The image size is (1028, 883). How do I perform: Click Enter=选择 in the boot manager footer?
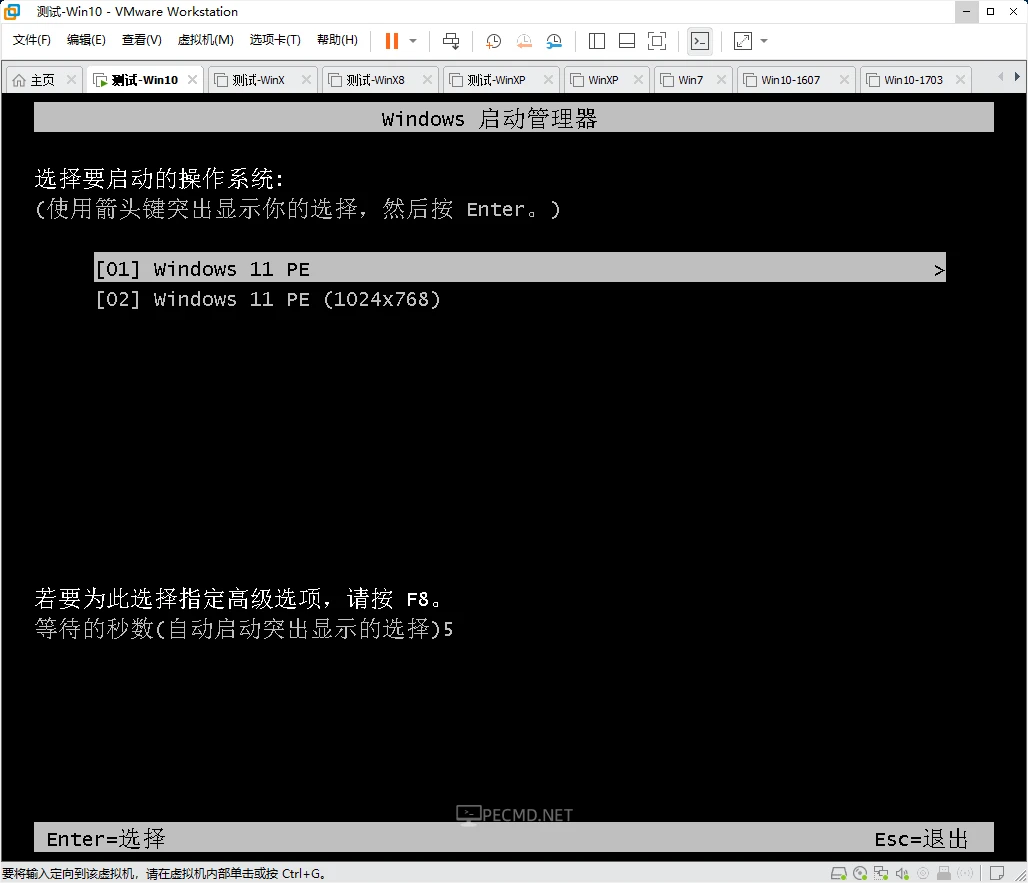106,838
